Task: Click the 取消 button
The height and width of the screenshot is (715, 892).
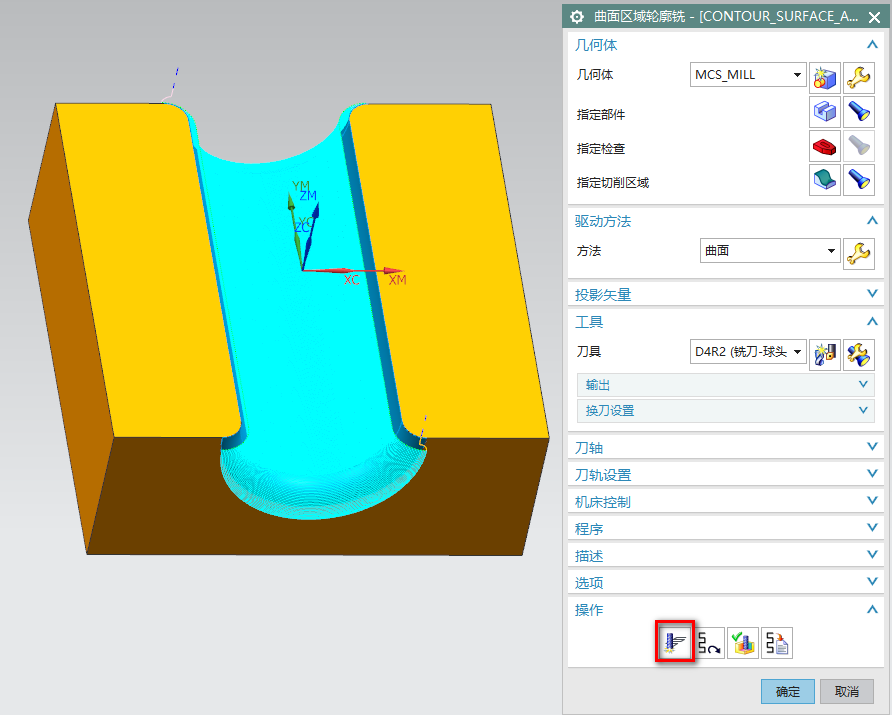Action: pyautogui.click(x=847, y=691)
